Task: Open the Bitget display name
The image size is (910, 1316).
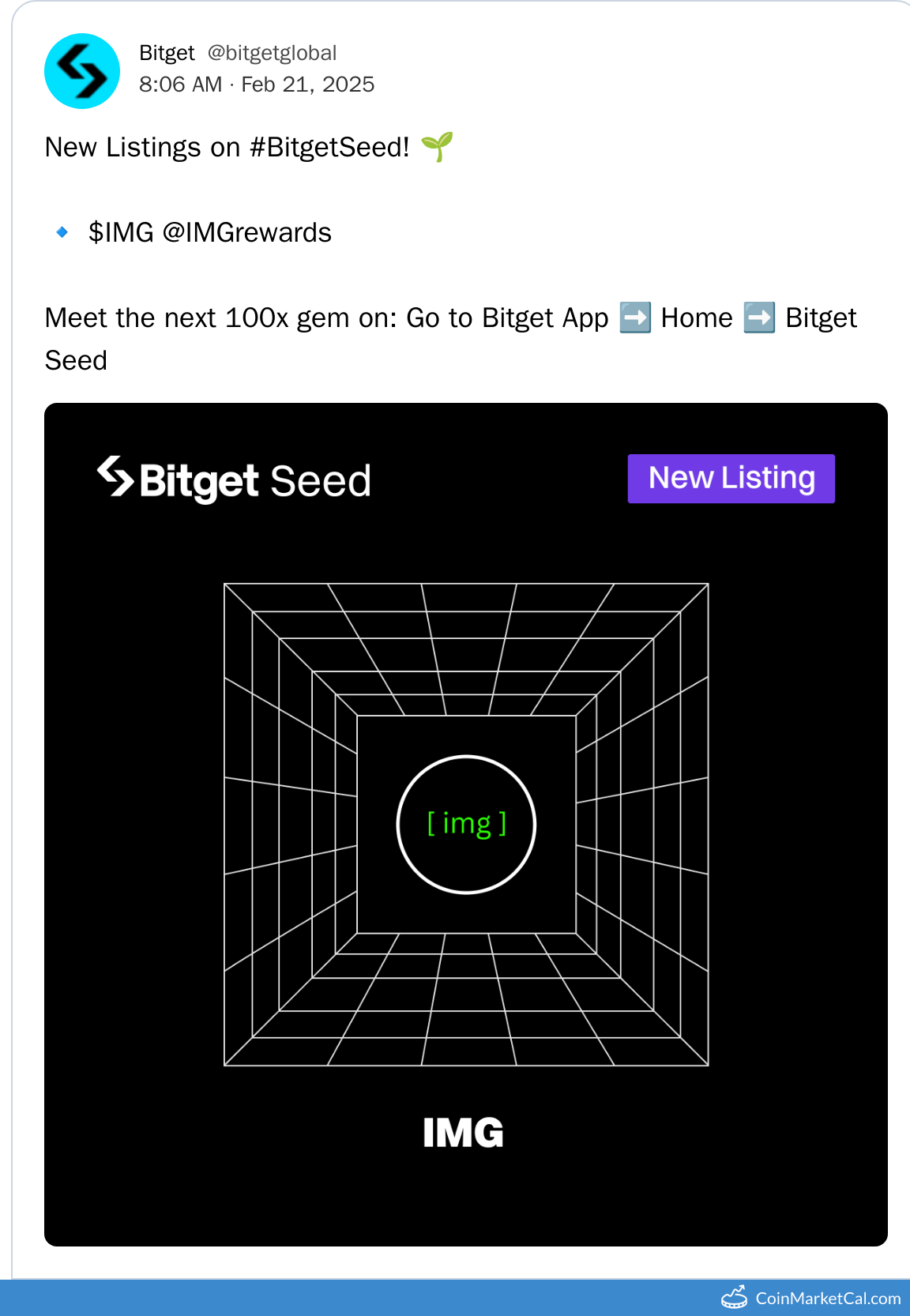Action: 167,53
